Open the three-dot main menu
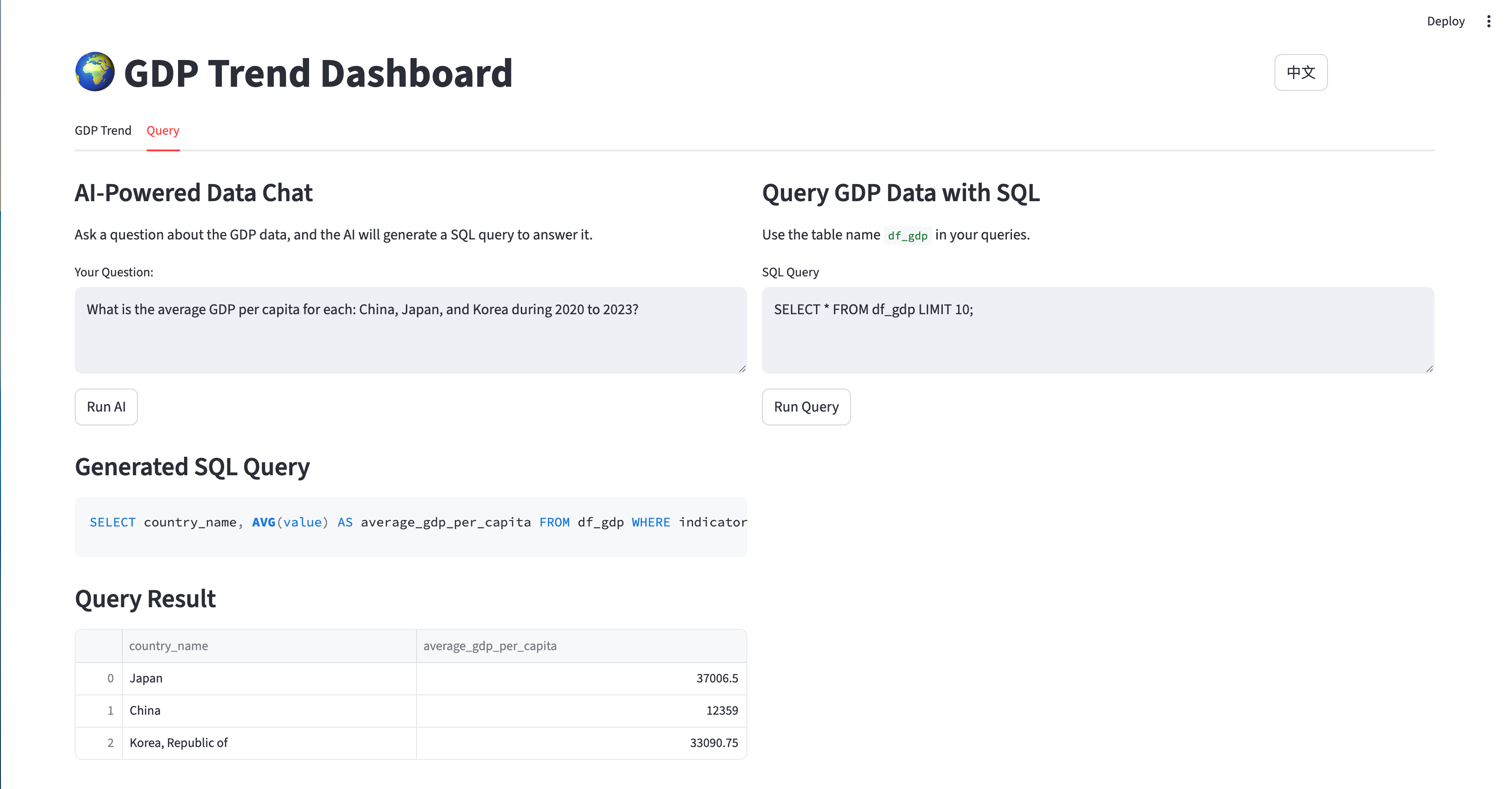 pos(1488,21)
